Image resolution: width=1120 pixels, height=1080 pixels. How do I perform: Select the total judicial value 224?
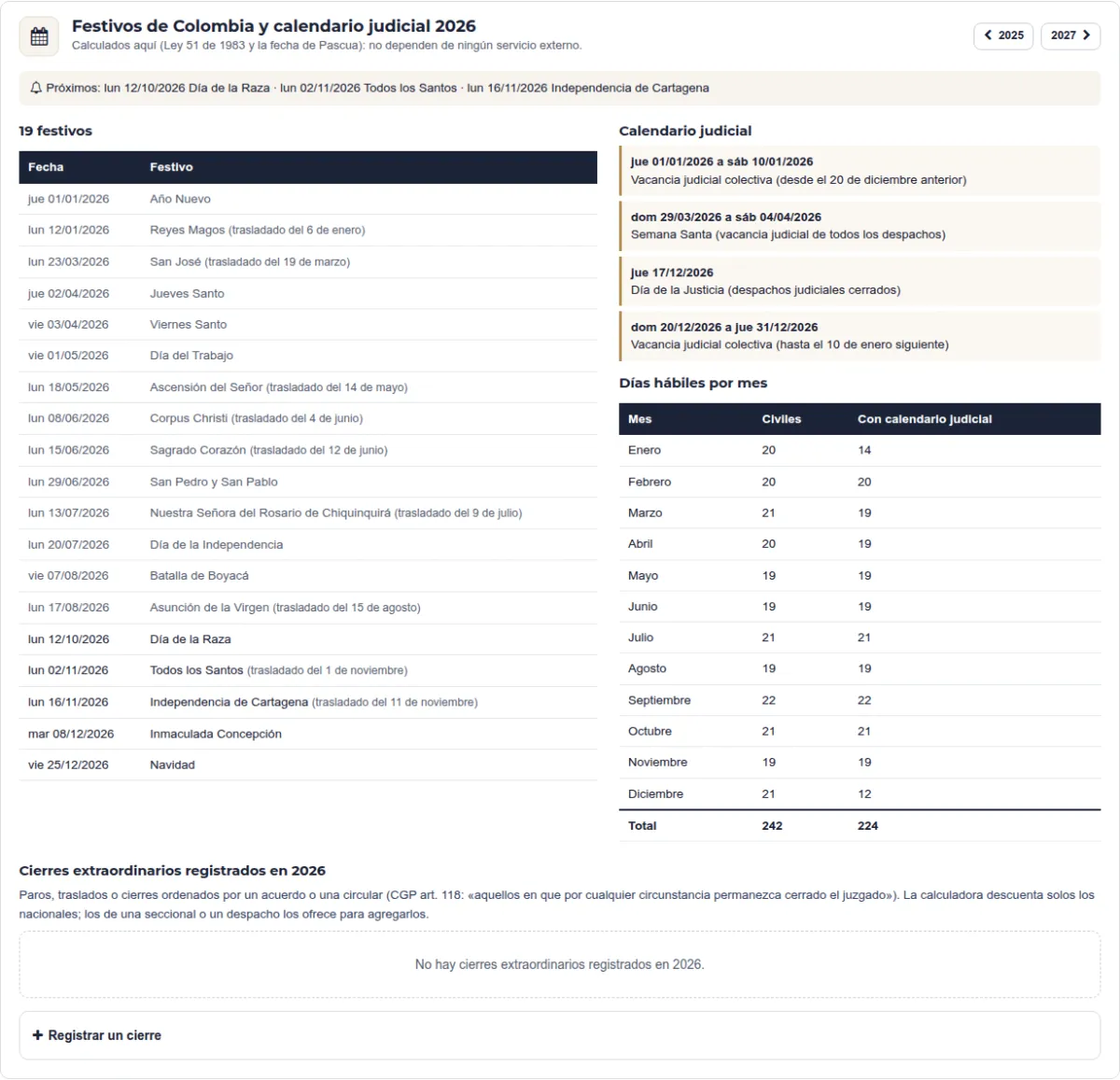click(868, 826)
